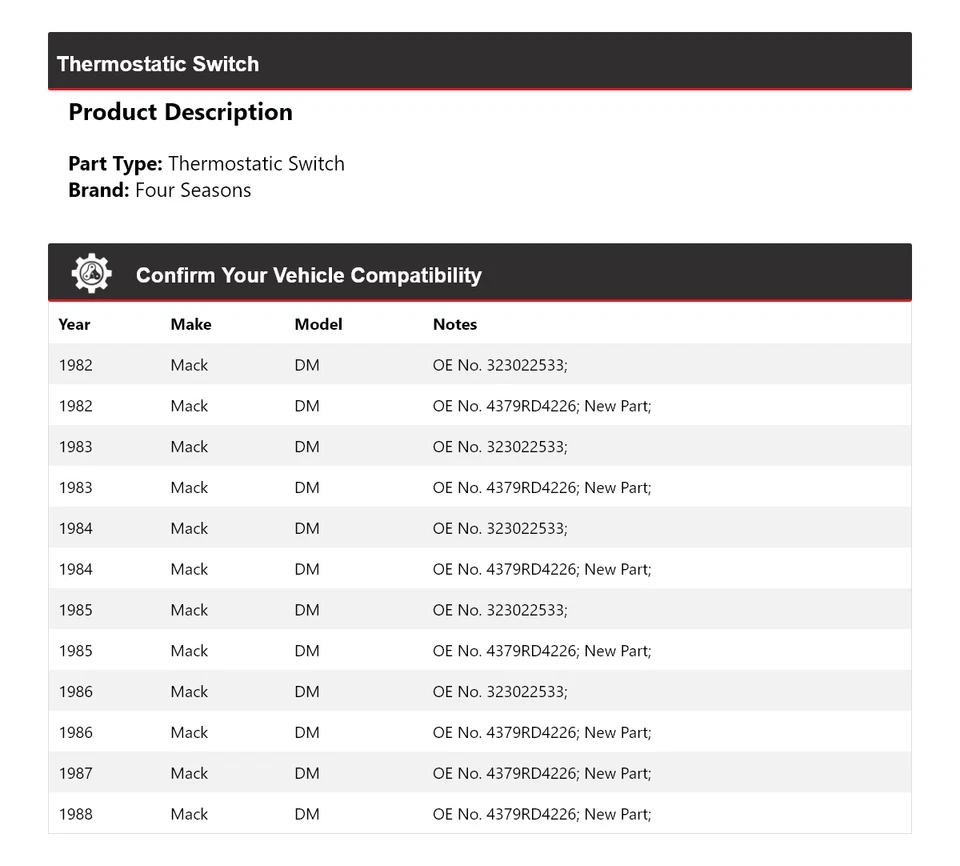Viewport: 960px width, 866px height.
Task: Click the gear icon beside Confirm Your Vehicle Compatibility
Action: (x=91, y=273)
